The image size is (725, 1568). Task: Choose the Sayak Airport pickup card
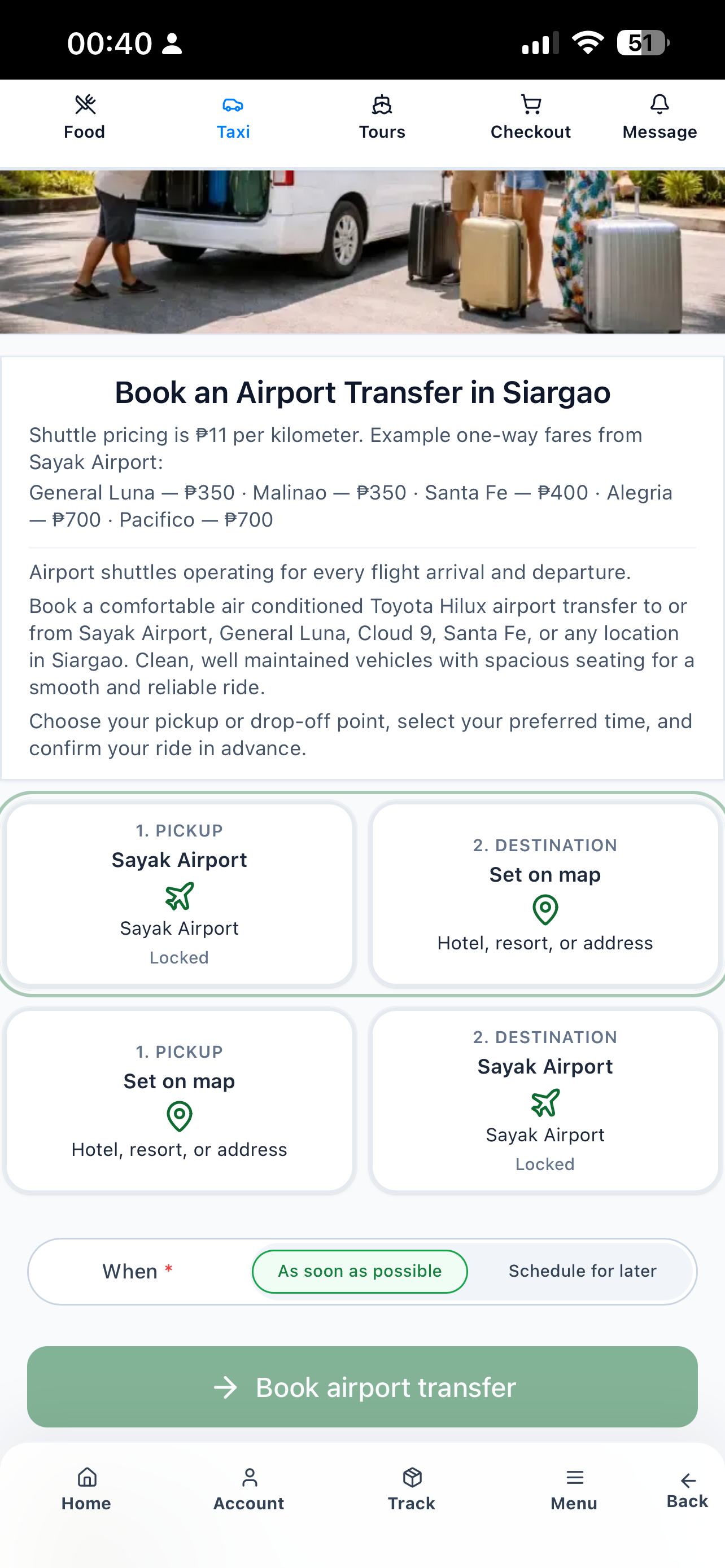point(179,894)
